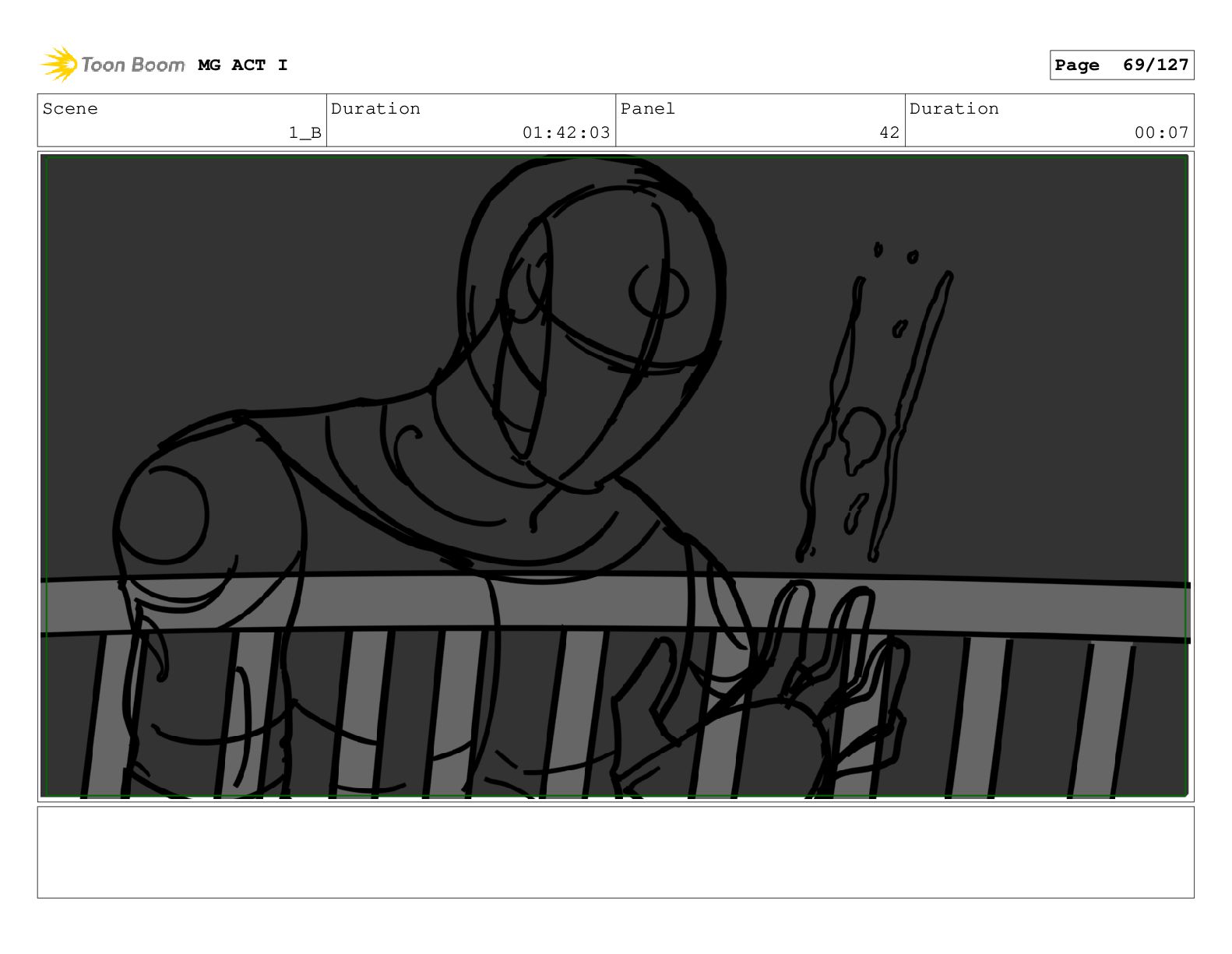The width and height of the screenshot is (1232, 954).
Task: Click the panel number '42'
Action: 889,133
